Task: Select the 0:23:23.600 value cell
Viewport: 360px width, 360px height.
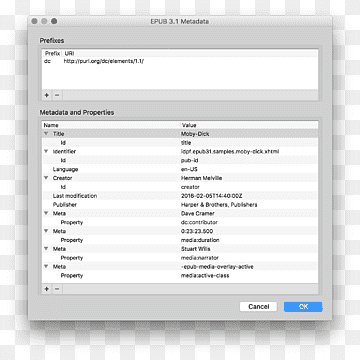Action: click(x=197, y=231)
